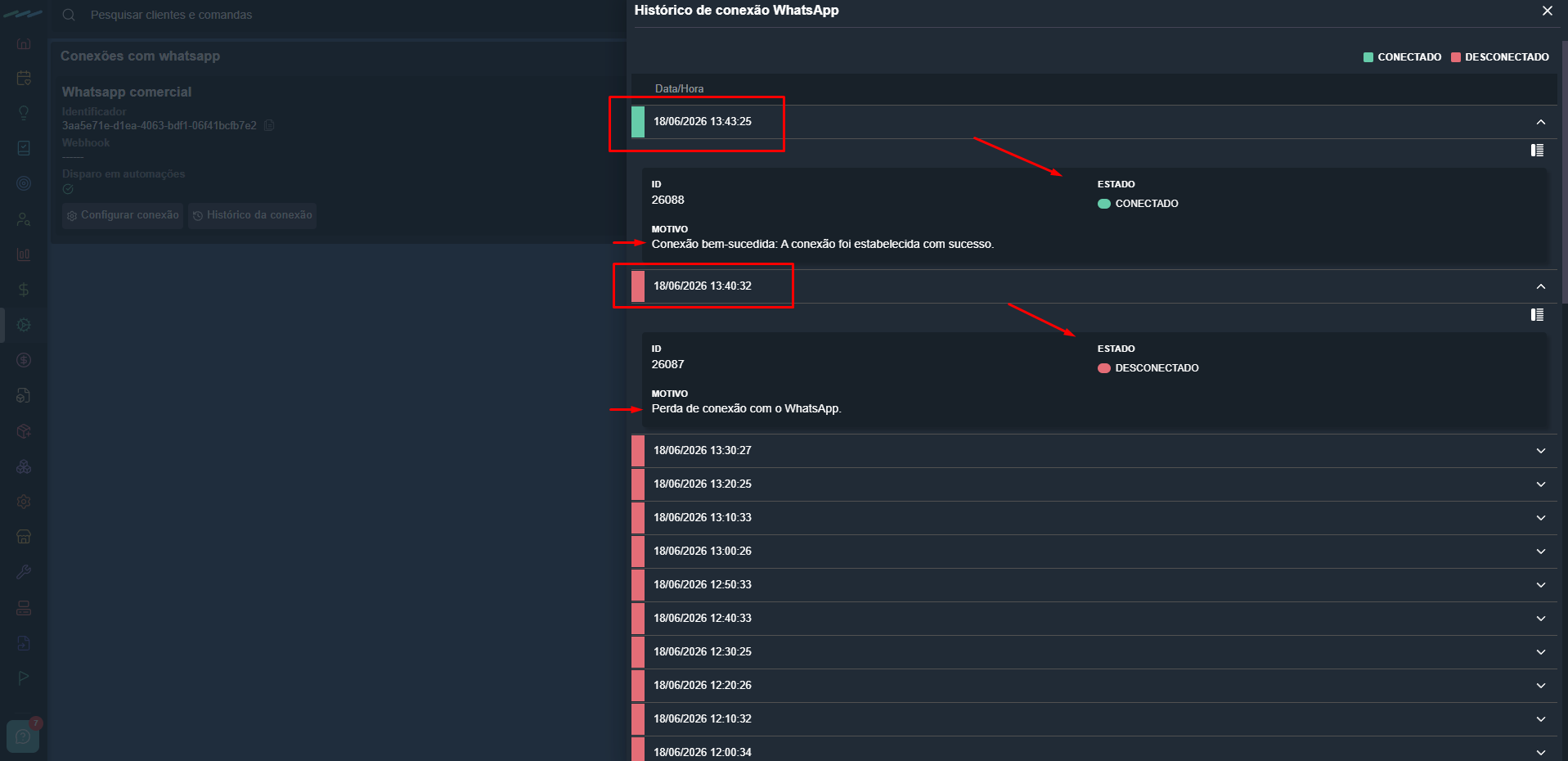Open details icon for record ID 26088
This screenshot has width=1568, height=761.
coord(1537,151)
